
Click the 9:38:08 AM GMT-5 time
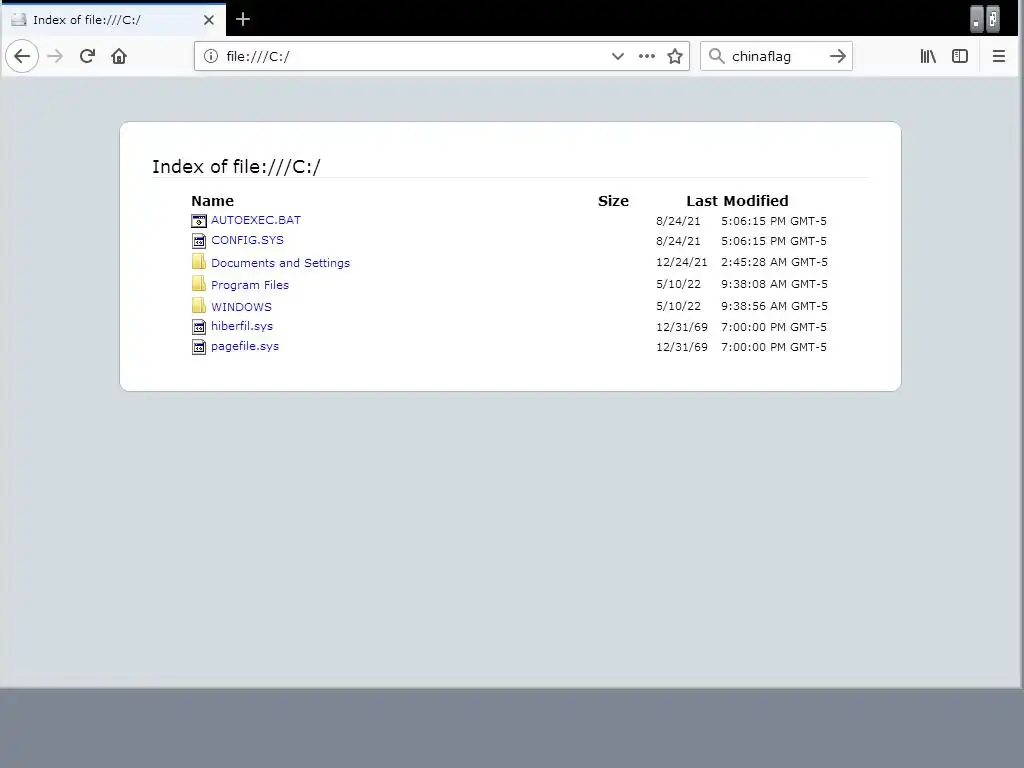click(774, 284)
